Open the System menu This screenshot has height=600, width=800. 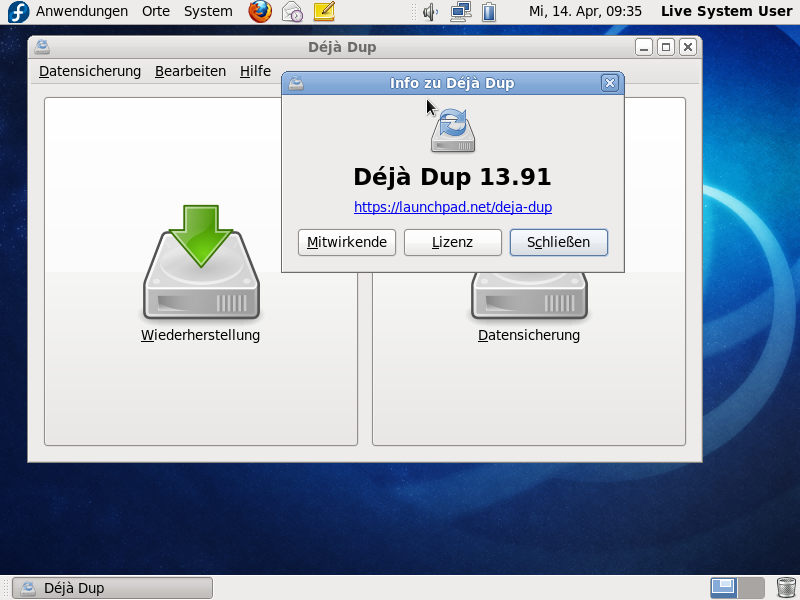[208, 11]
